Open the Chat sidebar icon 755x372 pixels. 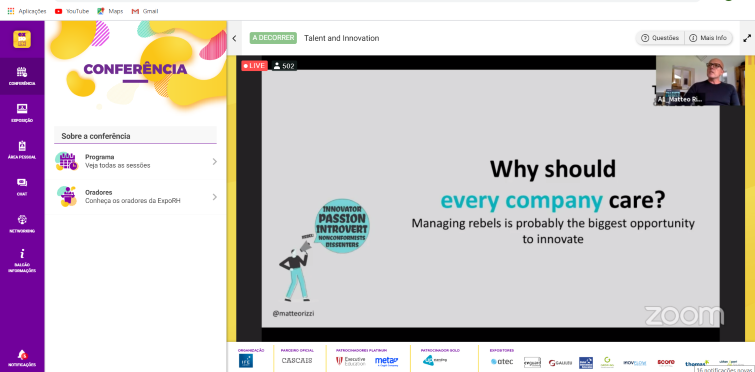point(22,187)
